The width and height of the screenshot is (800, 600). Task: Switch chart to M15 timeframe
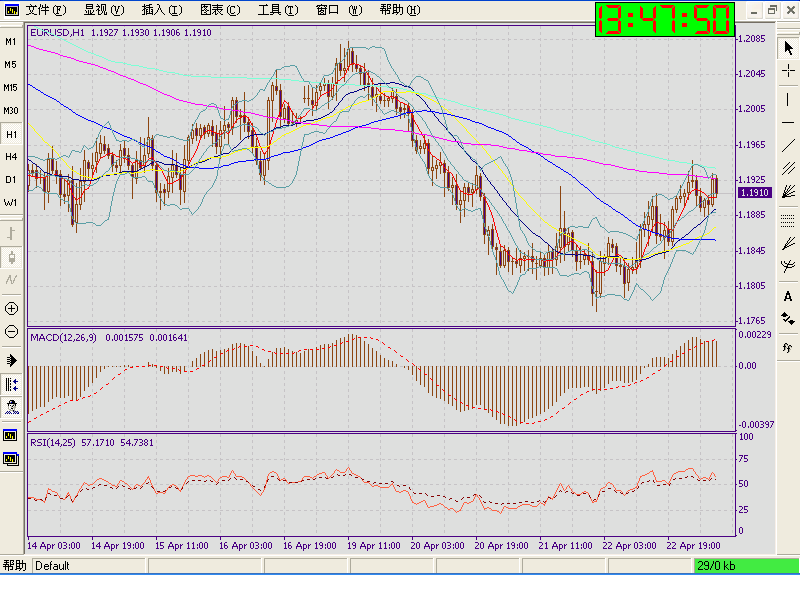click(11, 87)
